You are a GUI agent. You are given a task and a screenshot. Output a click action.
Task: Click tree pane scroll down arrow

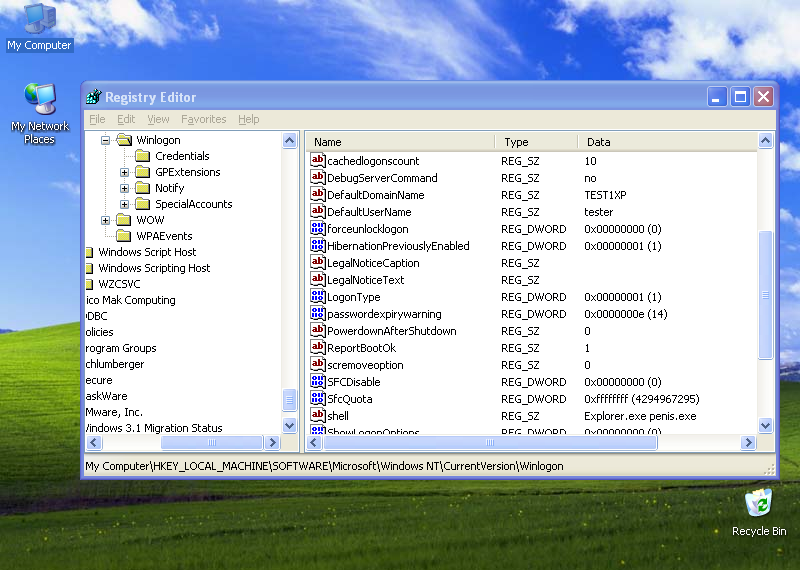point(289,425)
